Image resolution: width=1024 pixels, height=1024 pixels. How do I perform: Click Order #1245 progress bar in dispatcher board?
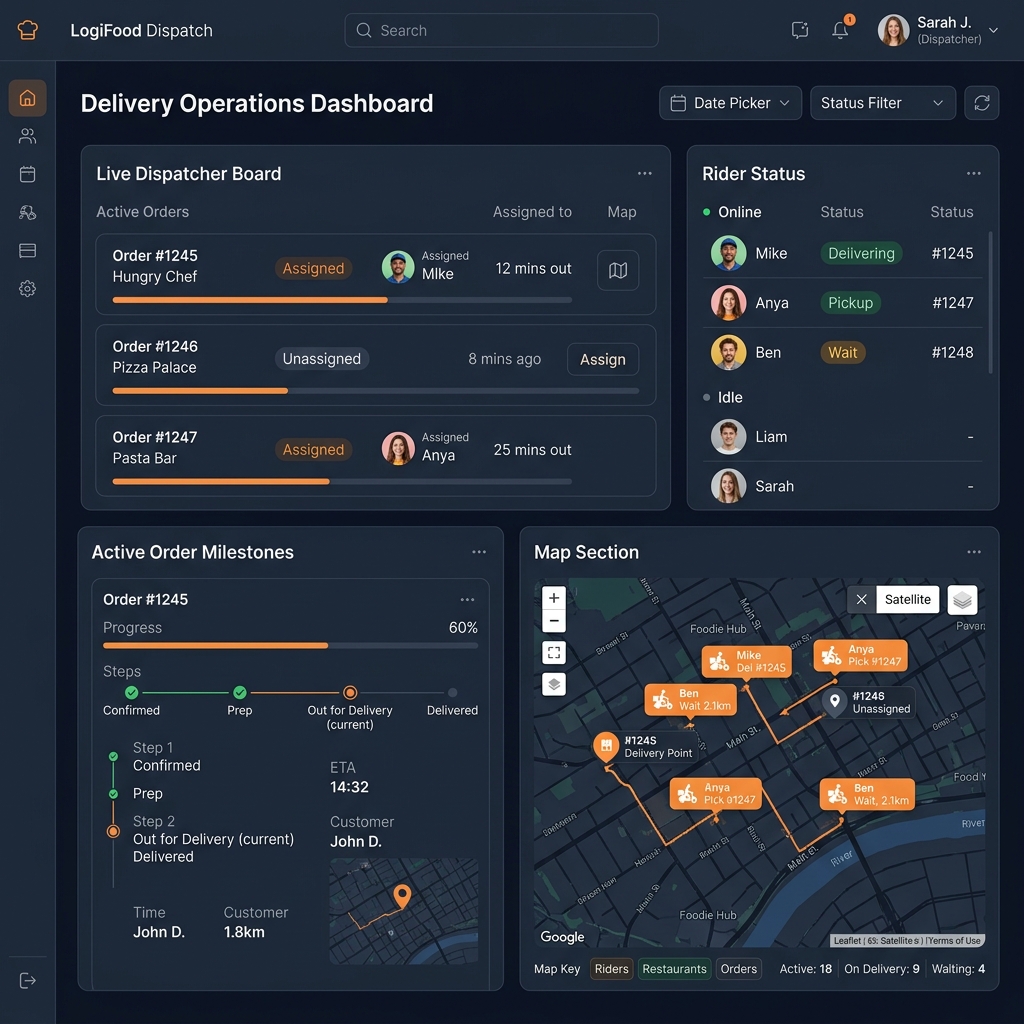[x=342, y=300]
